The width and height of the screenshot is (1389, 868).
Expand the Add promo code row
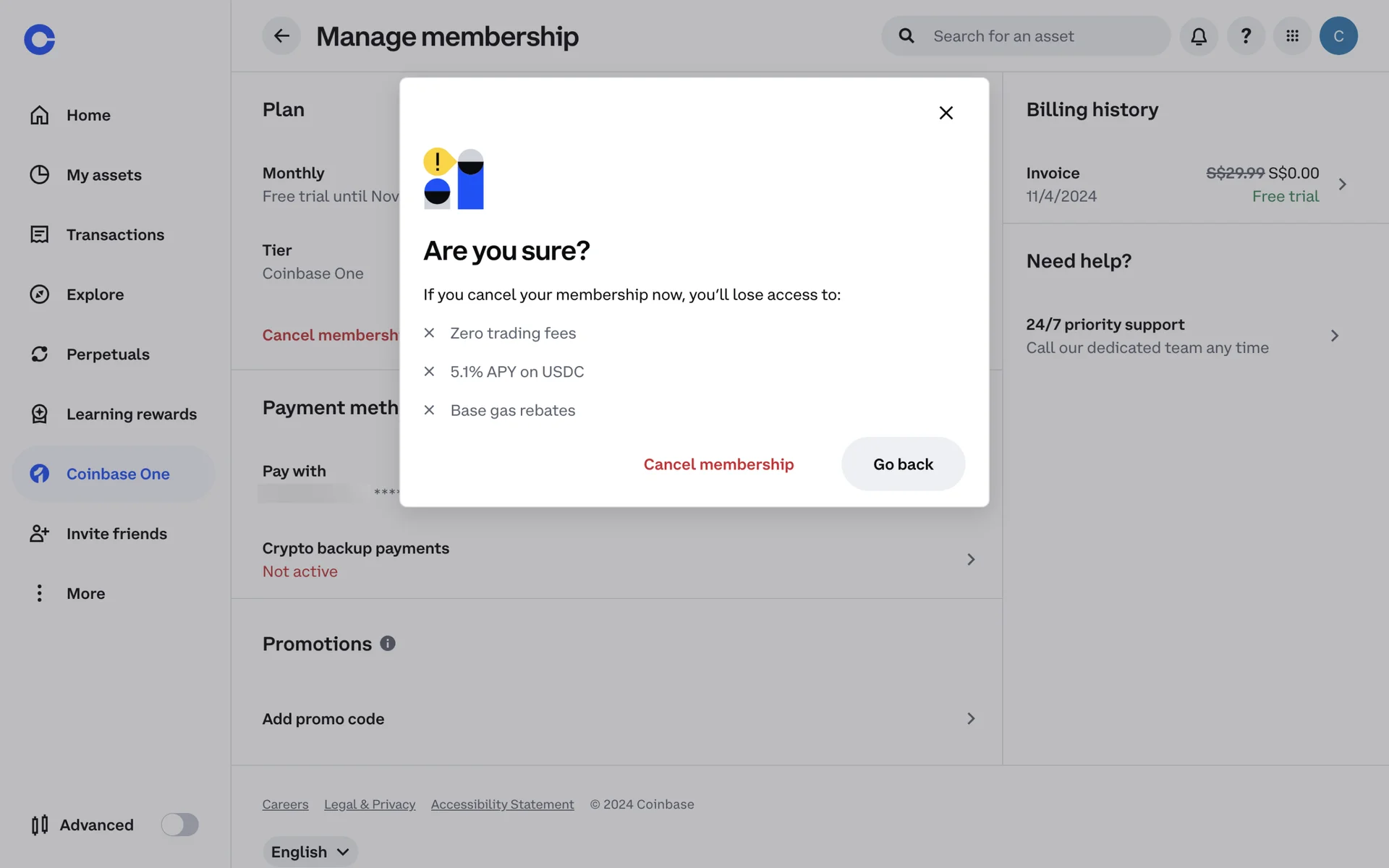(970, 718)
